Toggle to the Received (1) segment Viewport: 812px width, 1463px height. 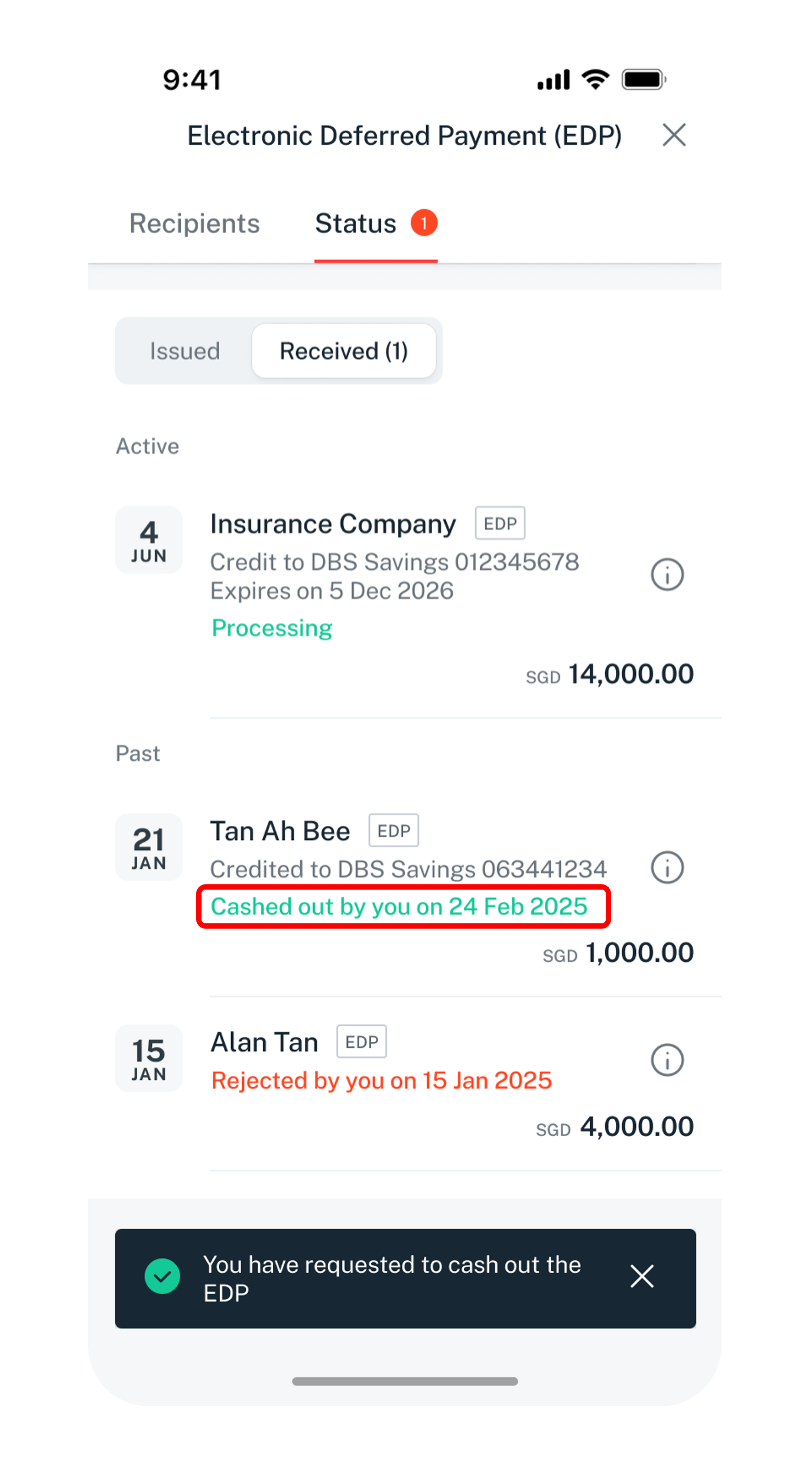(344, 351)
